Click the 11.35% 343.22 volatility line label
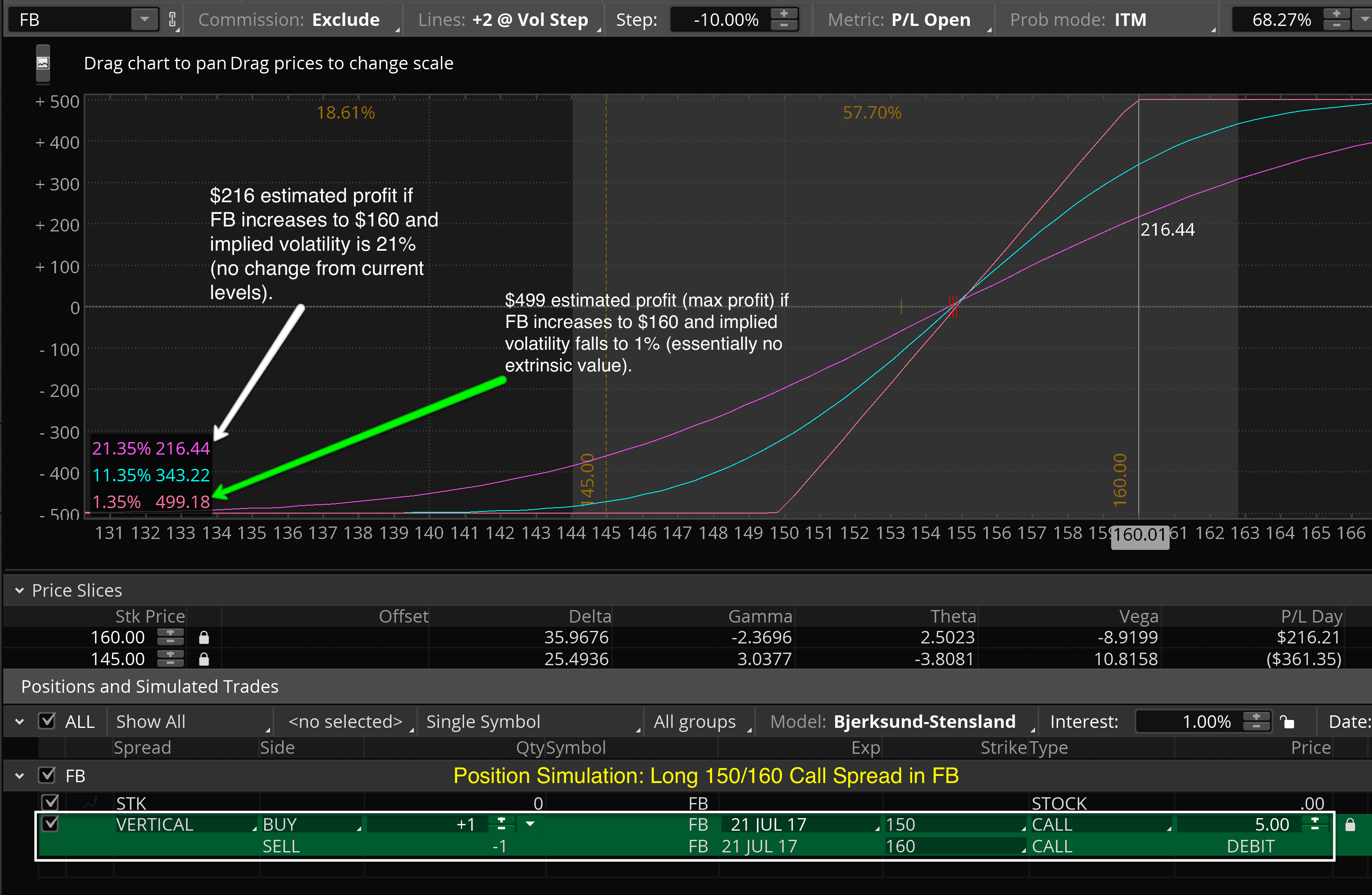Screen dimensions: 1372x895 (x=151, y=475)
